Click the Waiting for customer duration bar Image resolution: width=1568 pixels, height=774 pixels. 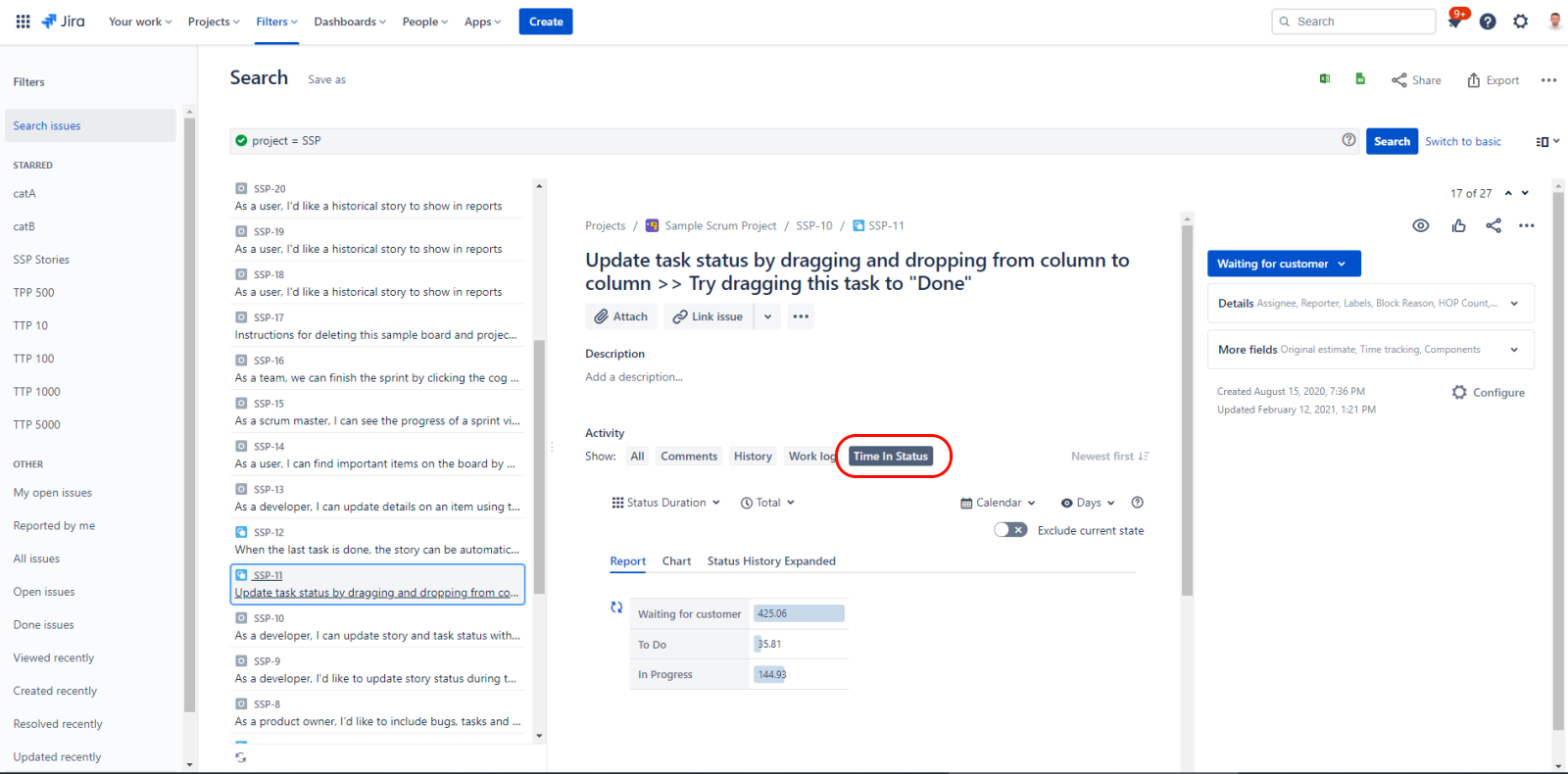tap(799, 613)
